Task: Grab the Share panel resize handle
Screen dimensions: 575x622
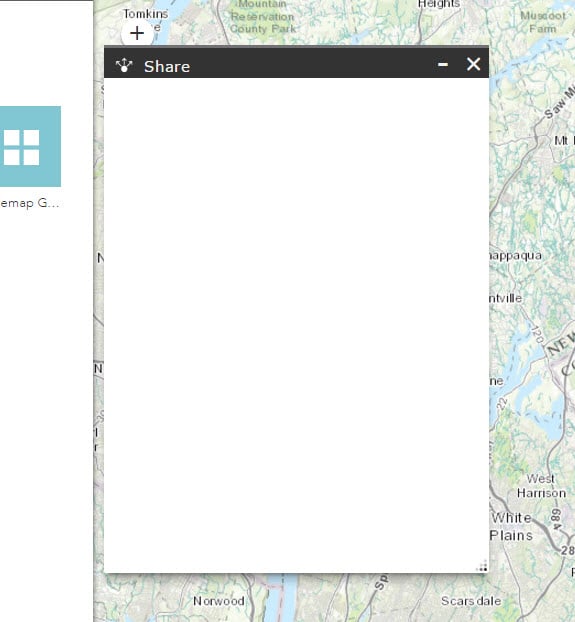Action: pos(482,566)
